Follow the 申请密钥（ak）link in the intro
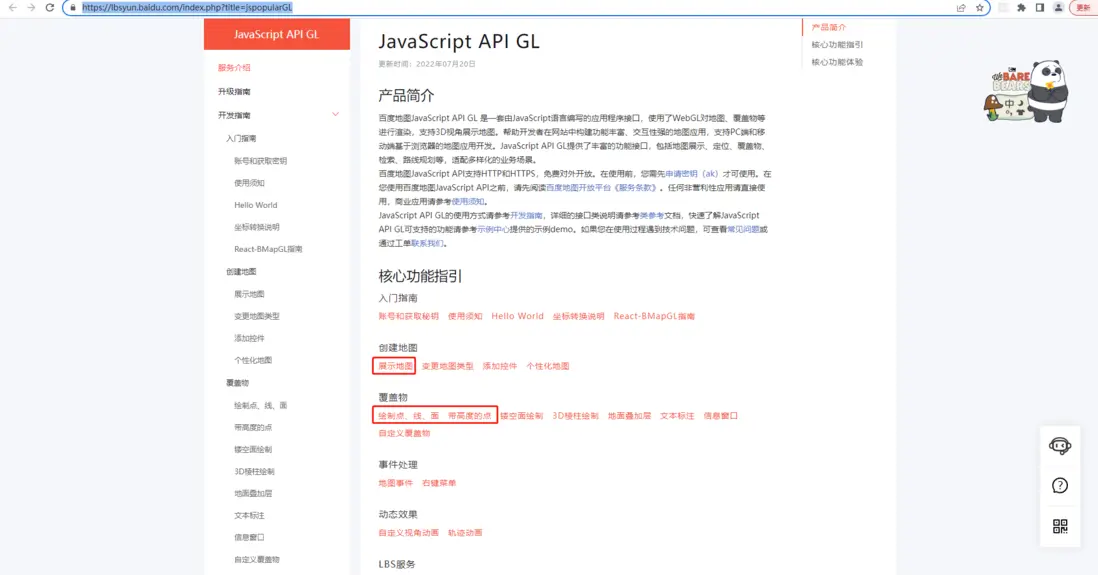 691,174
